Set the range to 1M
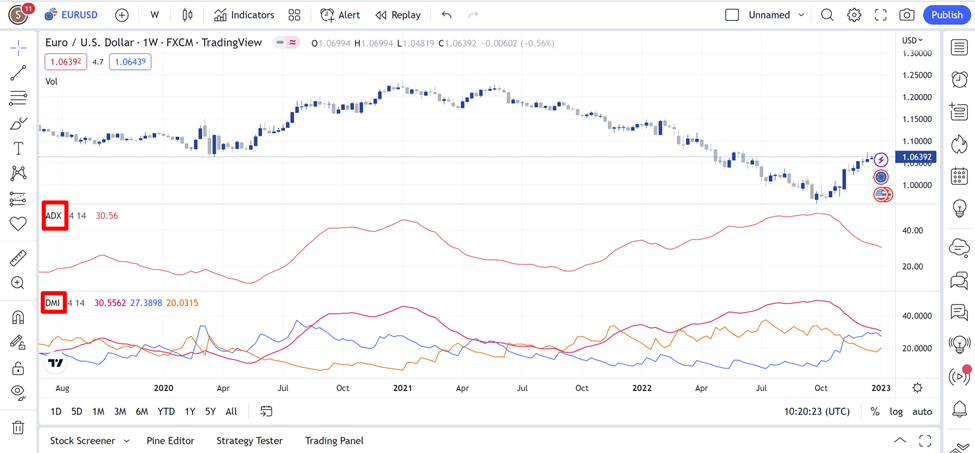Viewport: 975px width, 453px height. (98, 411)
